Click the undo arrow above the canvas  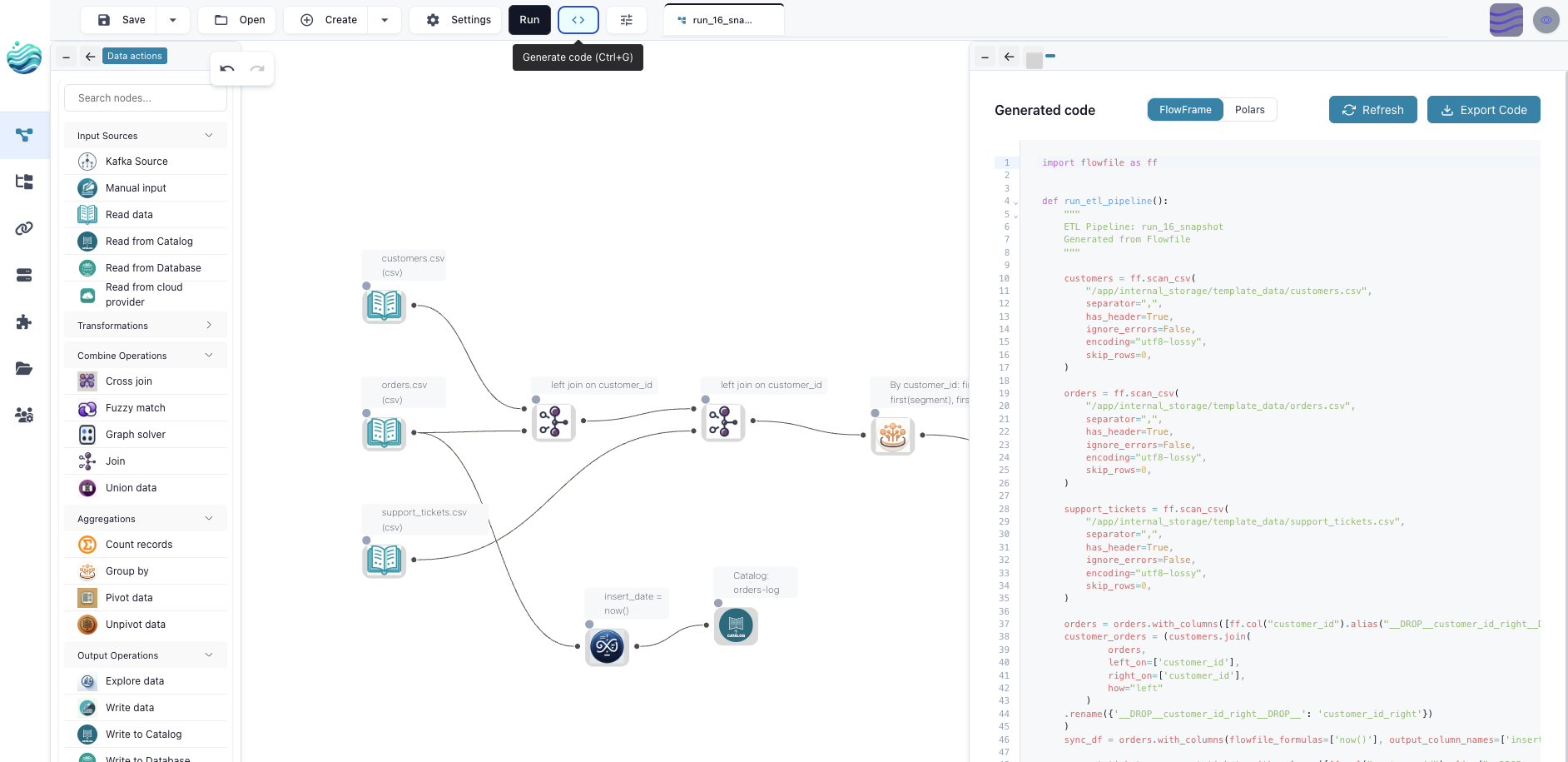(x=226, y=68)
